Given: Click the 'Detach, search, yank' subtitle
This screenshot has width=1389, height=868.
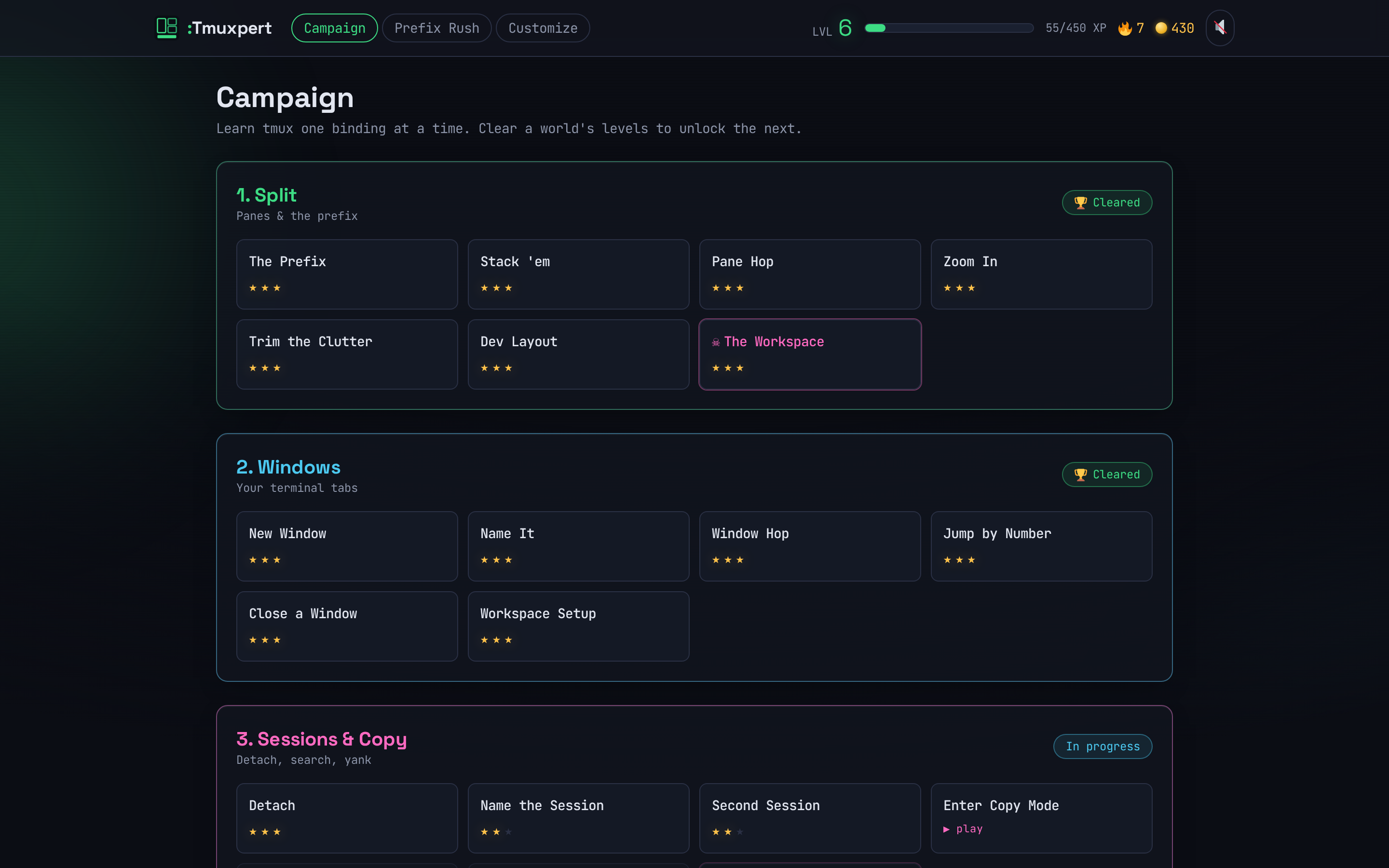Looking at the screenshot, I should pos(304,760).
